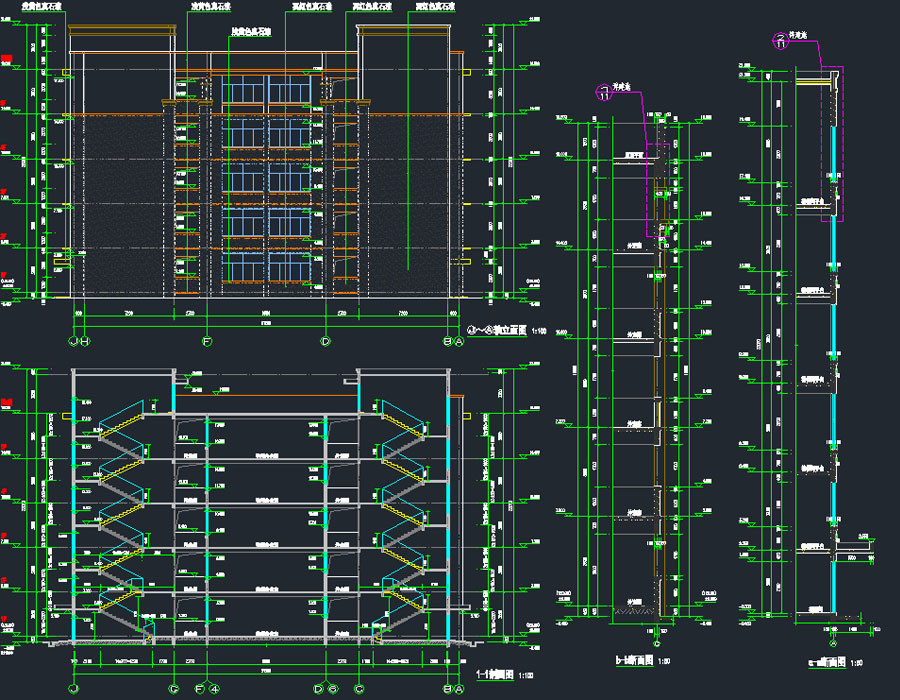Click the elevation drawing title text
This screenshot has width=900, height=700.
point(496,330)
